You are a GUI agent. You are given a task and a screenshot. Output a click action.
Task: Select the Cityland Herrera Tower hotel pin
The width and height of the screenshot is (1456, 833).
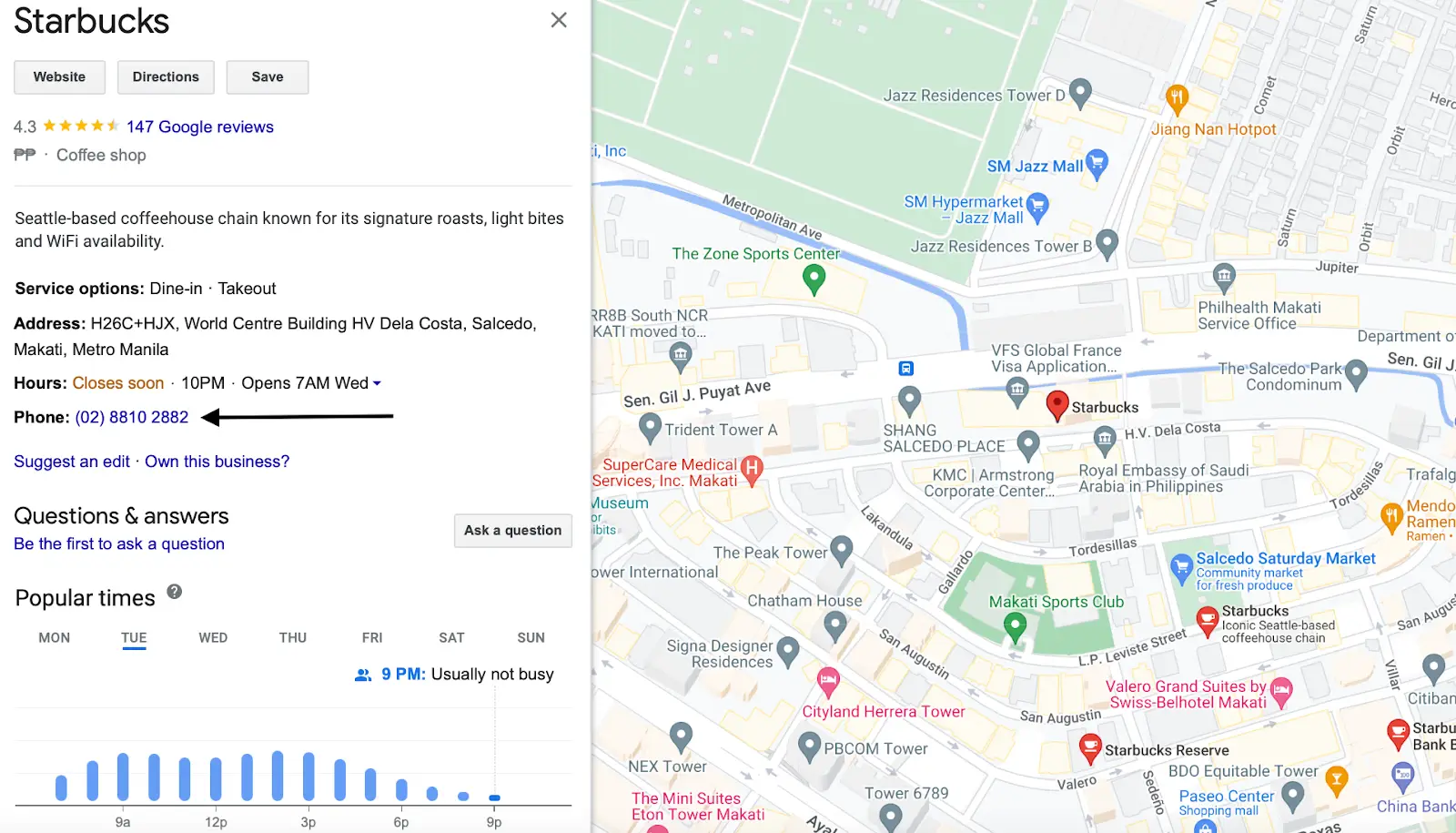828,681
